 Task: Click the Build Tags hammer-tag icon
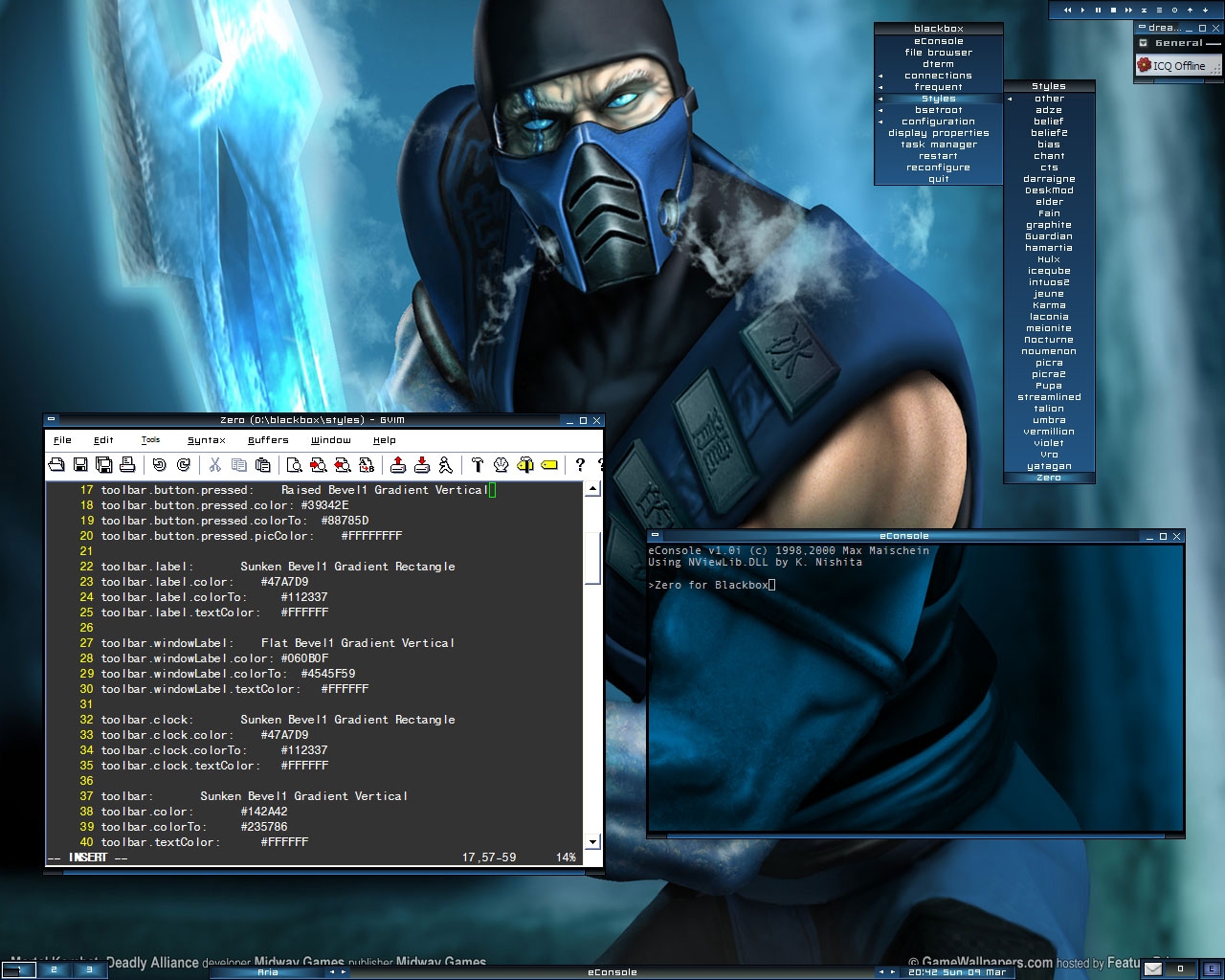pyautogui.click(x=525, y=465)
